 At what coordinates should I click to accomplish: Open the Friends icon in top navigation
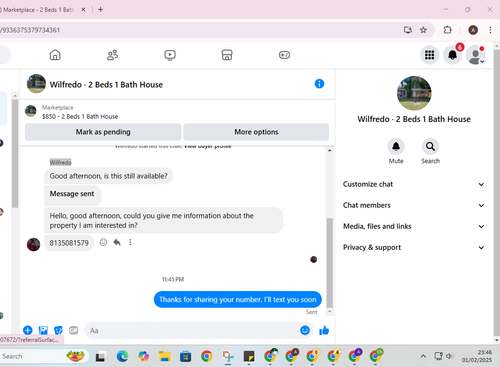pos(112,55)
